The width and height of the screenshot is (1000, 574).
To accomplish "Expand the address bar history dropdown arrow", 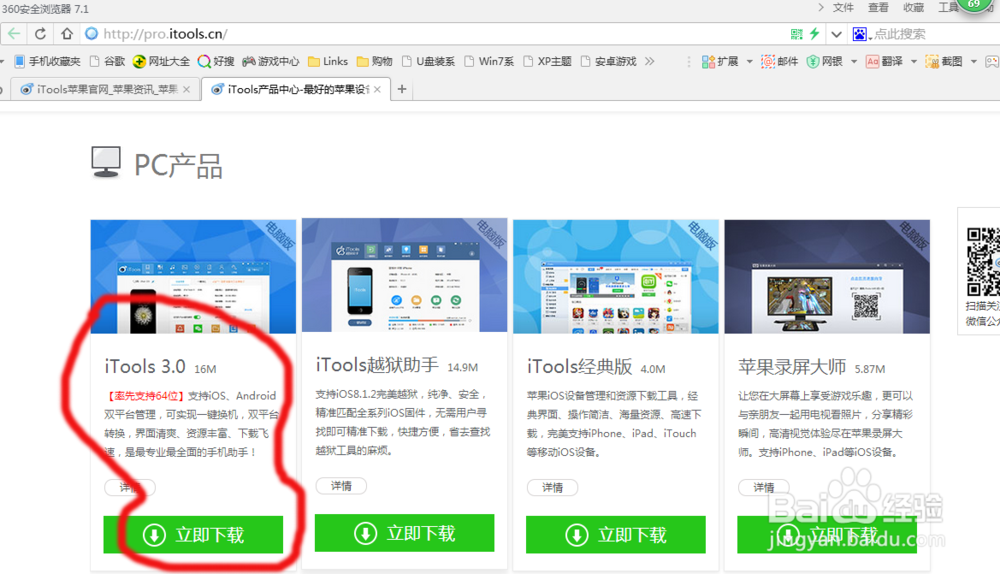I will (836, 34).
